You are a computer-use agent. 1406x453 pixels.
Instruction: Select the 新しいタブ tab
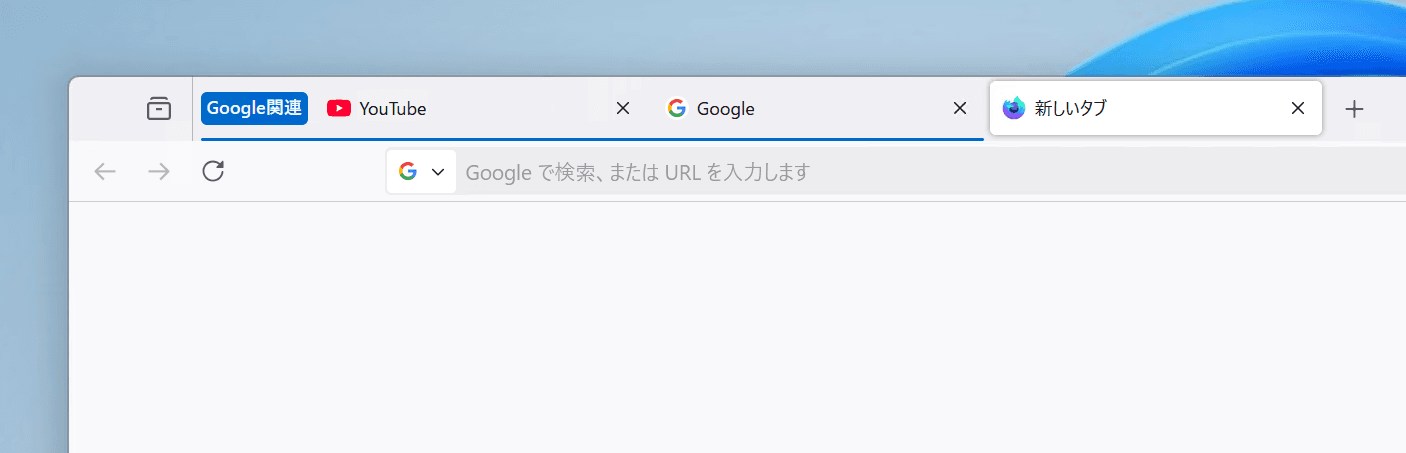pos(1156,108)
